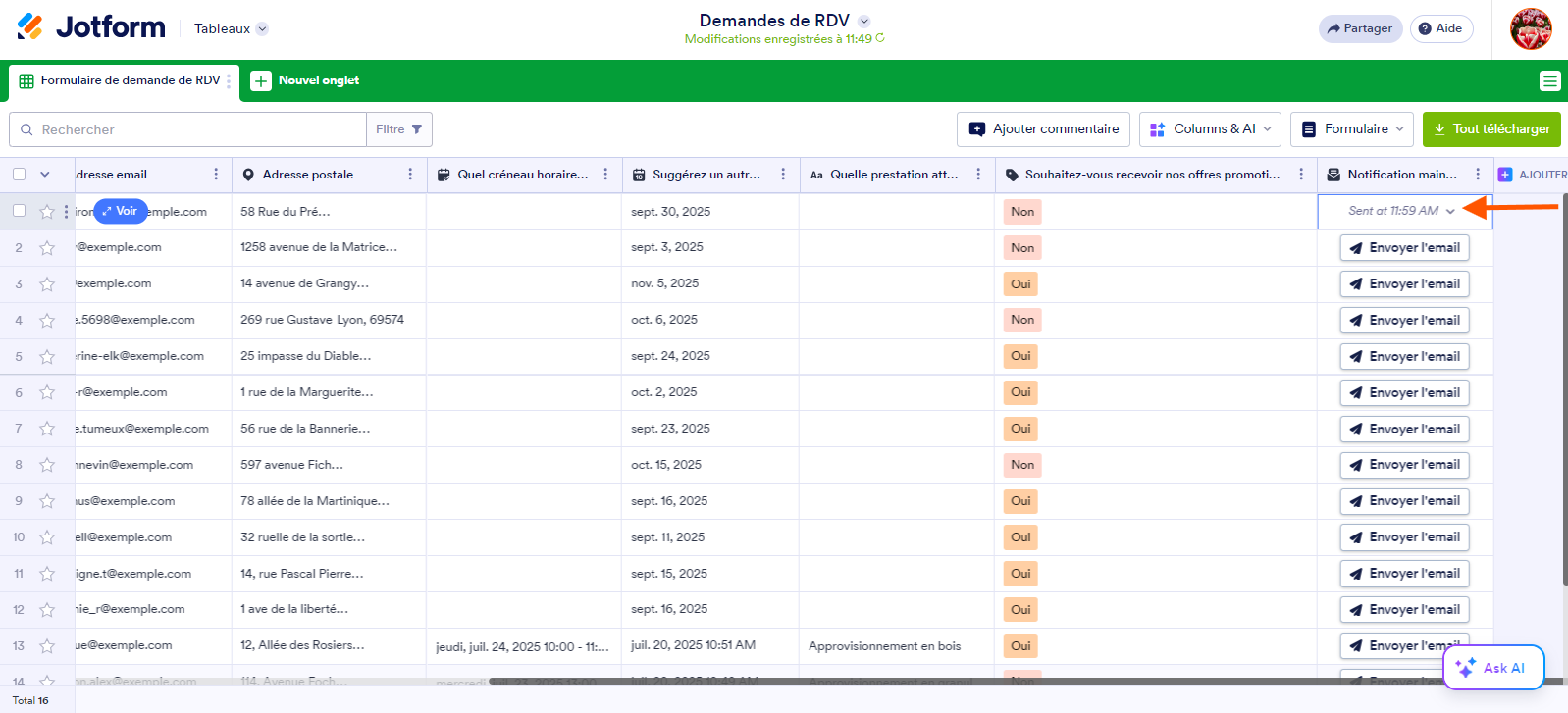Star row 12
The height and width of the screenshot is (713, 1568).
[47, 610]
